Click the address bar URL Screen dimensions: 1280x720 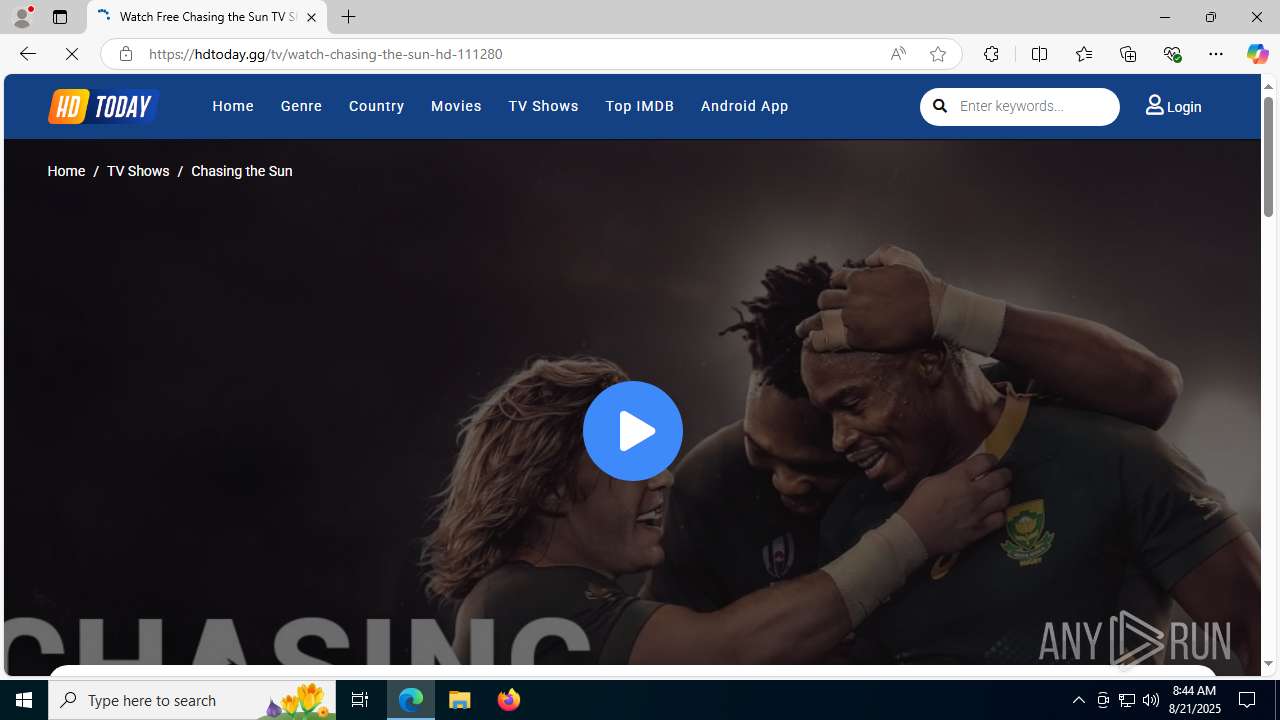pyautogui.click(x=325, y=54)
